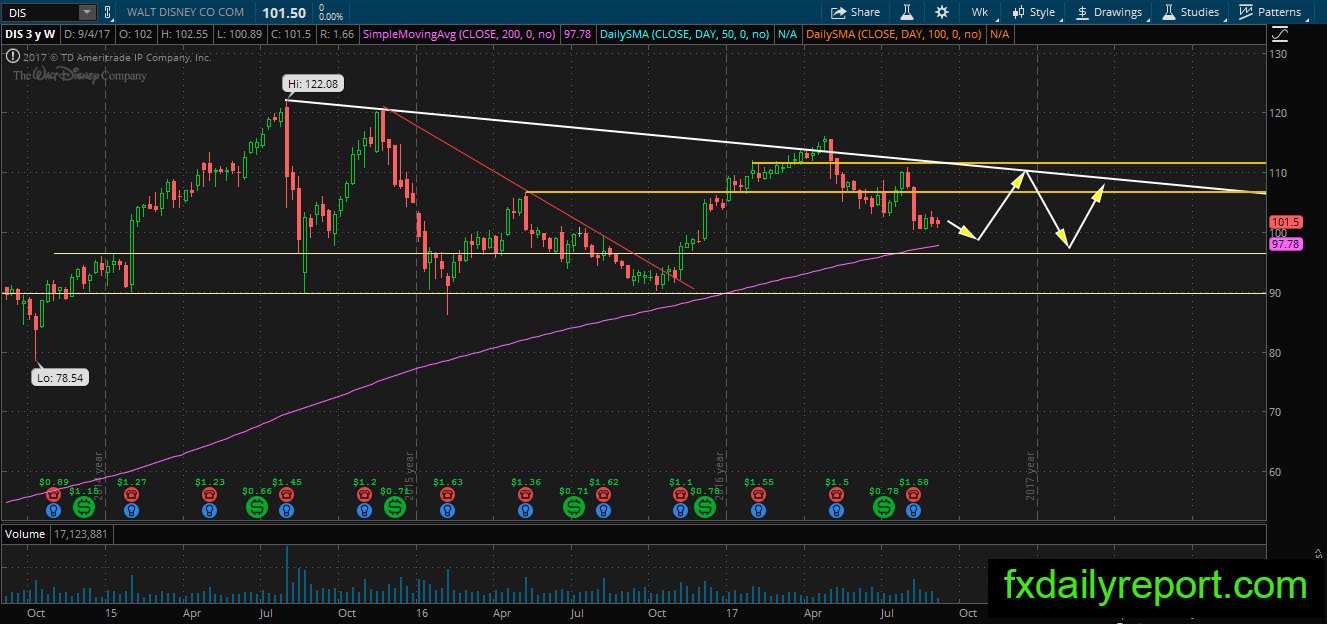Open the Style menu

pos(1034,12)
